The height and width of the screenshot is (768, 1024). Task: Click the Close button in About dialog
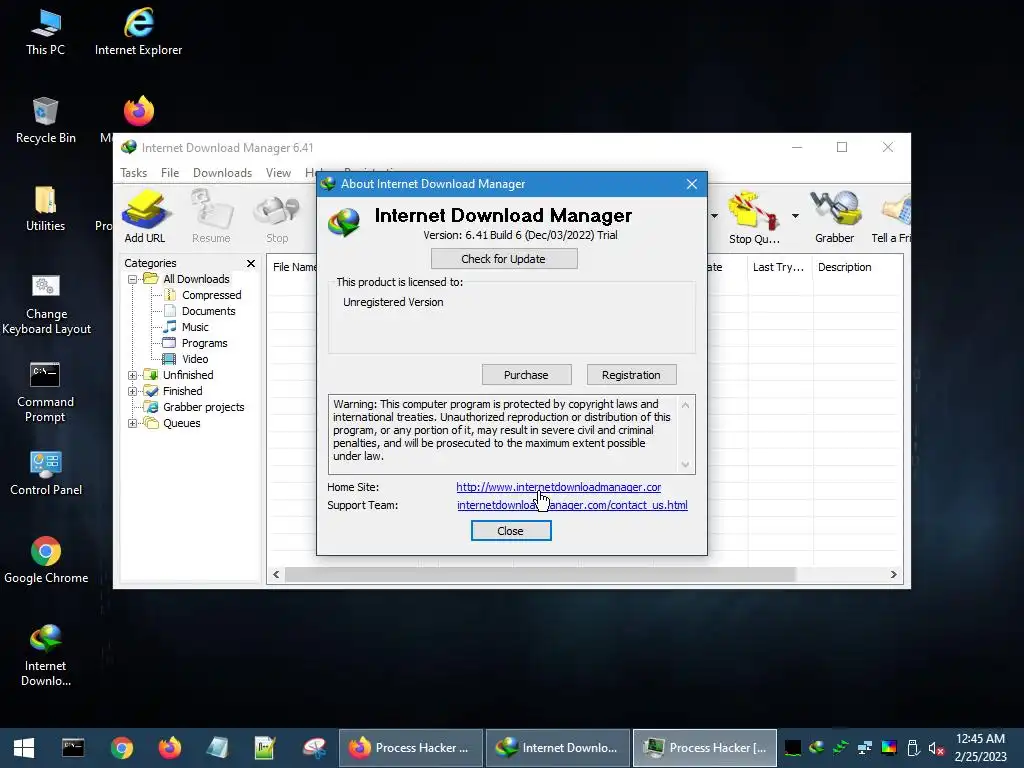tap(511, 531)
